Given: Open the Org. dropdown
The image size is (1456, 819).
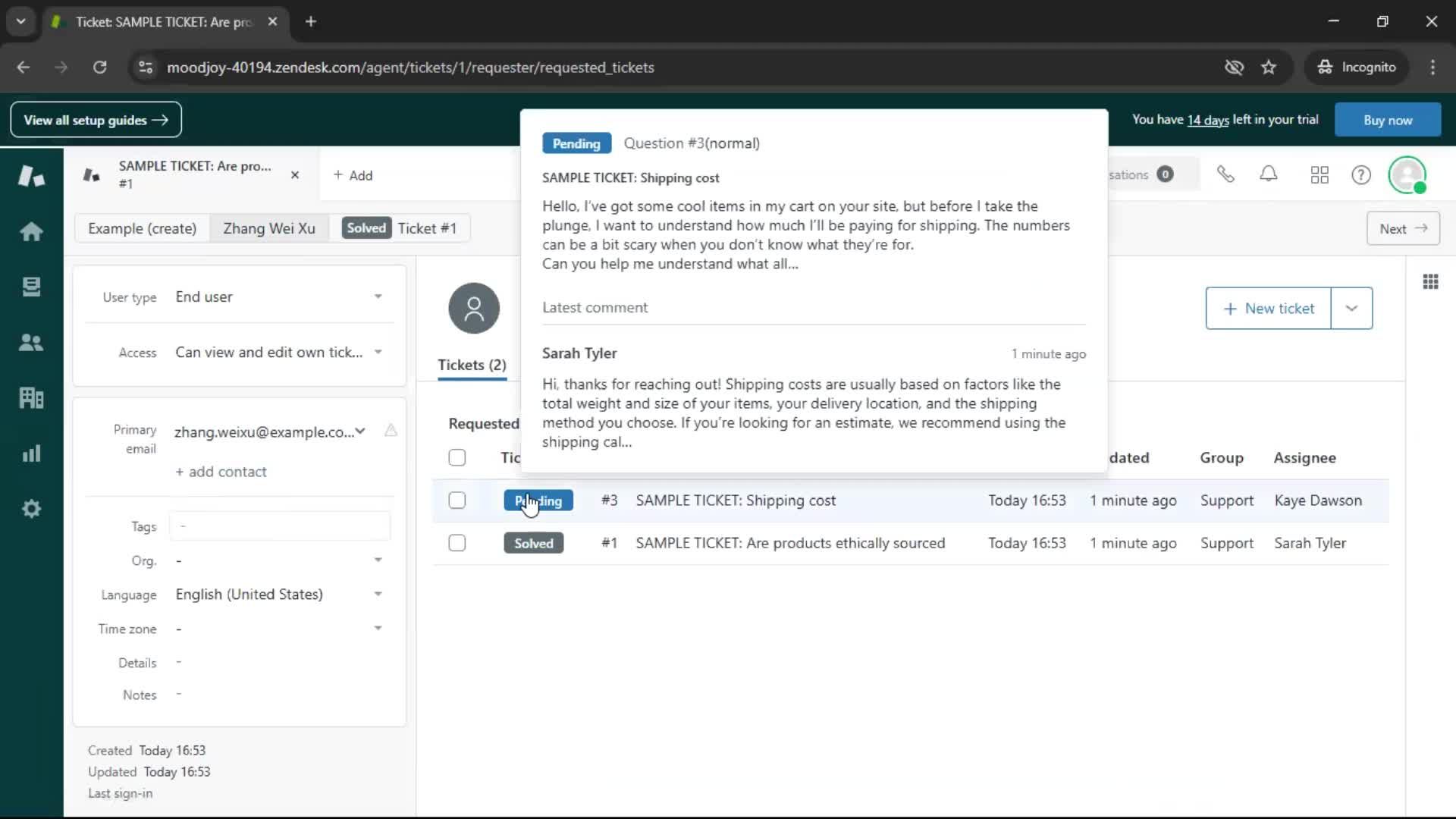Looking at the screenshot, I should (279, 560).
